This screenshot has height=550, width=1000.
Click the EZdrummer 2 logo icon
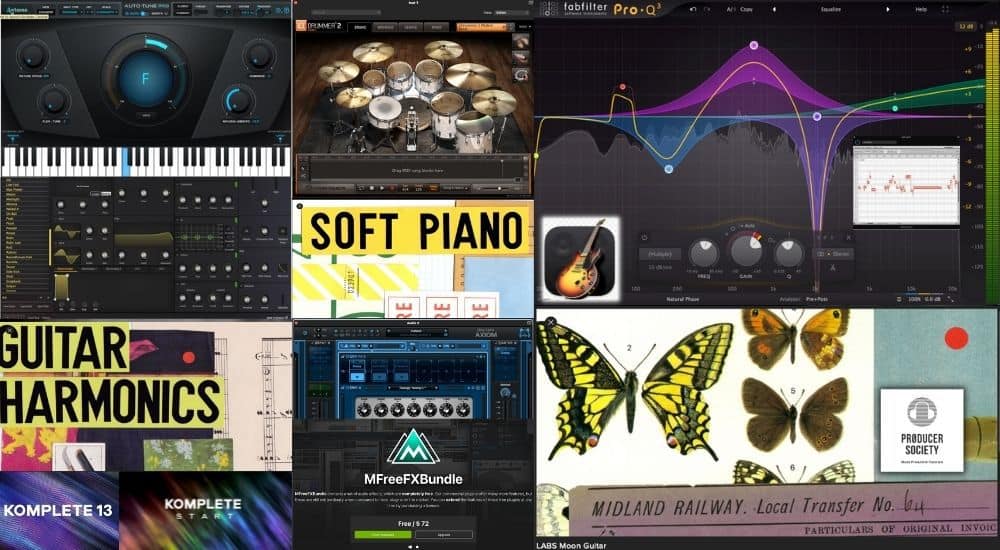point(302,27)
